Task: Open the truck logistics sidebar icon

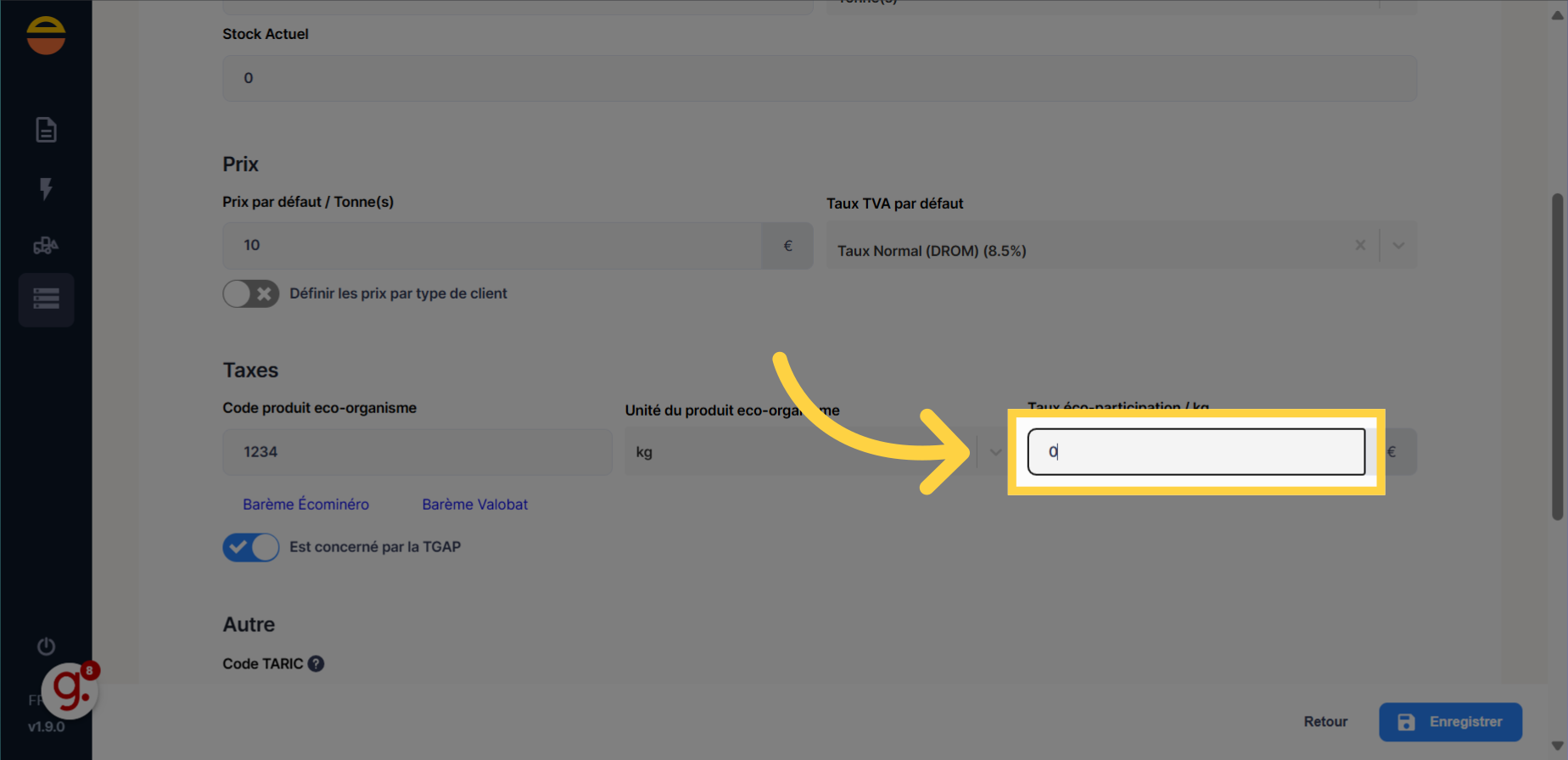Action: tap(46, 245)
